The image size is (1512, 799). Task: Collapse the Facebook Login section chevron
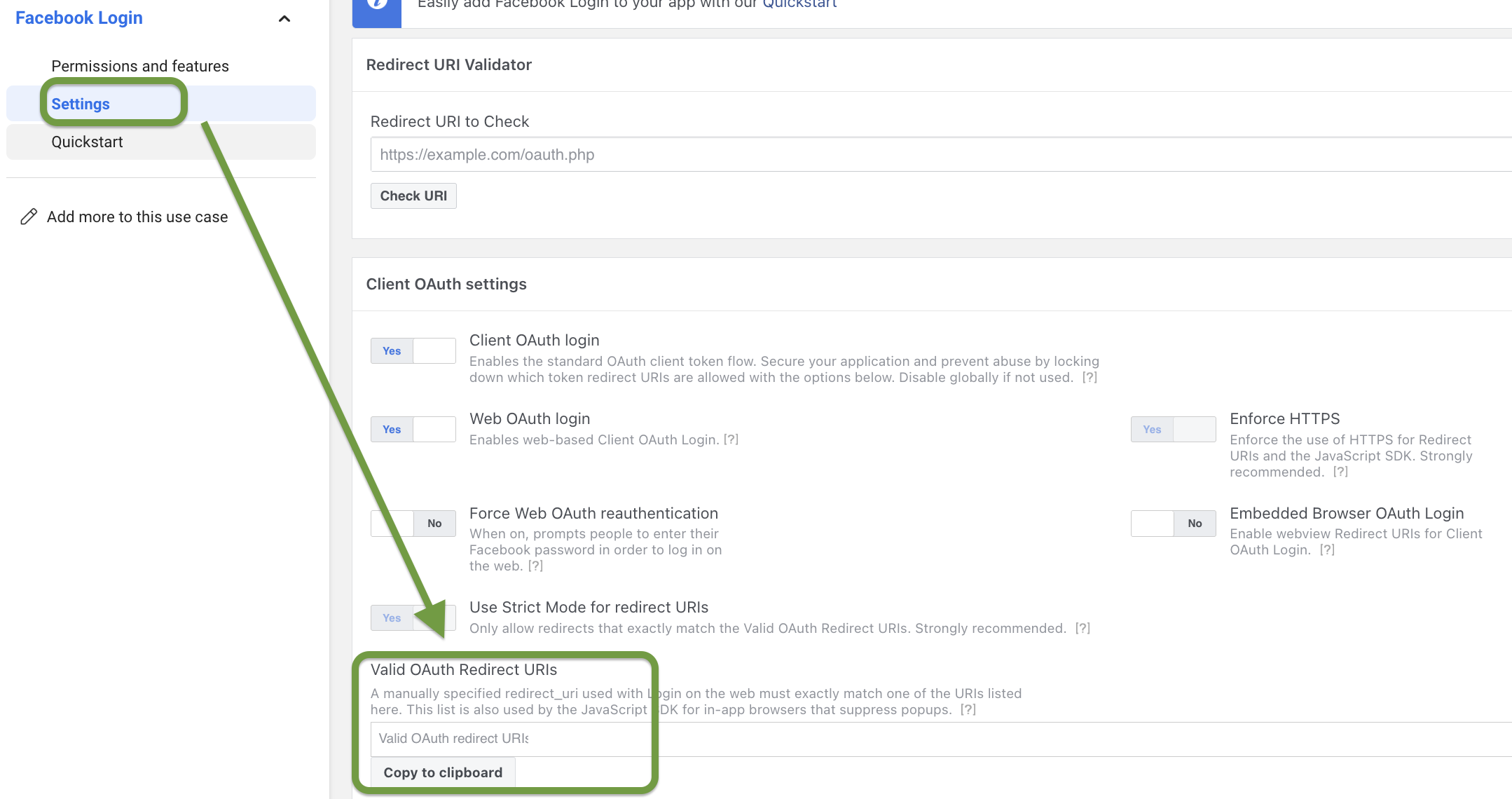click(x=284, y=19)
